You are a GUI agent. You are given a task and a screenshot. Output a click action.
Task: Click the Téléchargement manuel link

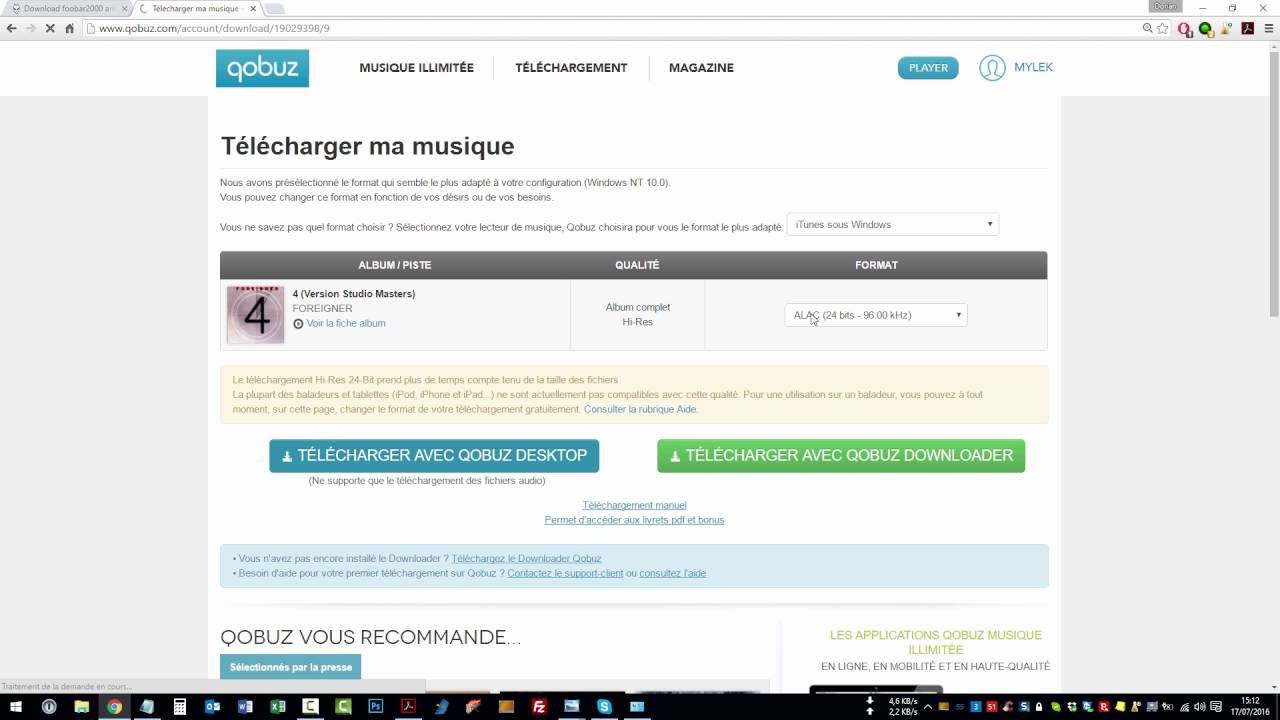[634, 505]
